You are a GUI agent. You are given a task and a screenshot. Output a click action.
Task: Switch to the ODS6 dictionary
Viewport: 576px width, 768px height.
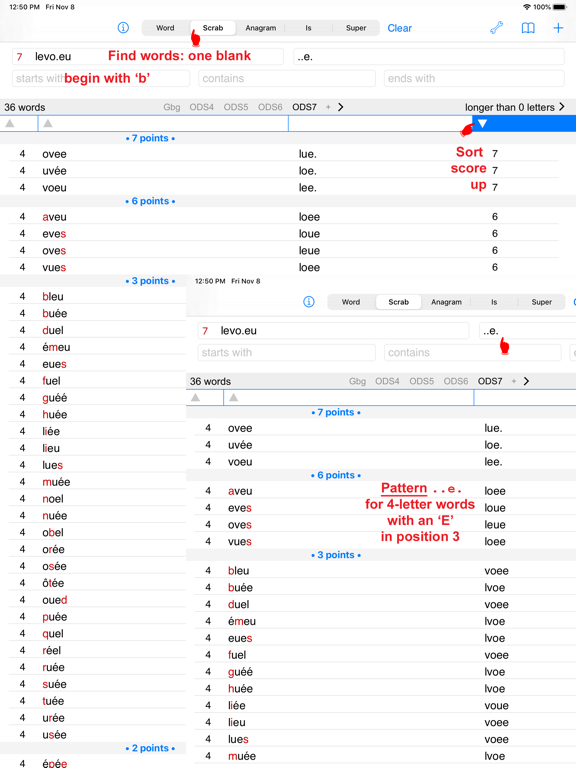coord(270,107)
